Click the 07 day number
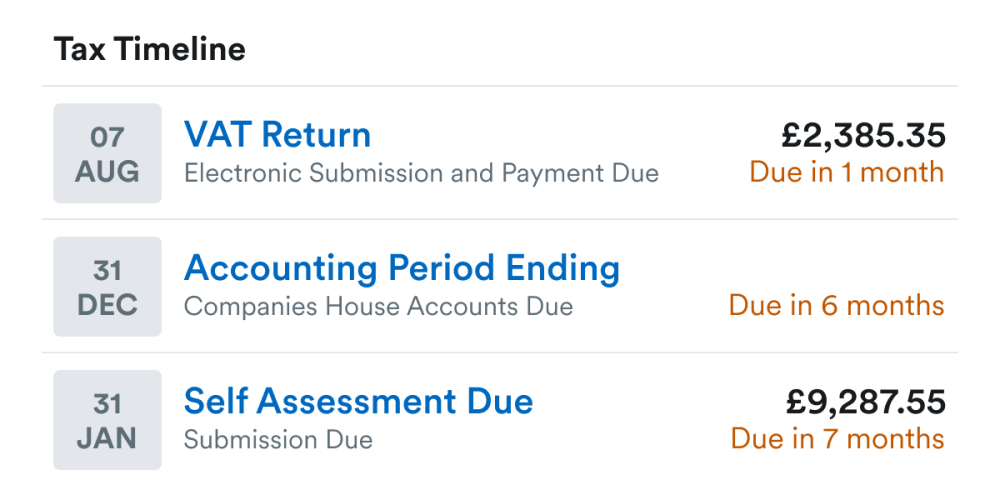The width and height of the screenshot is (1000, 500). [x=107, y=137]
